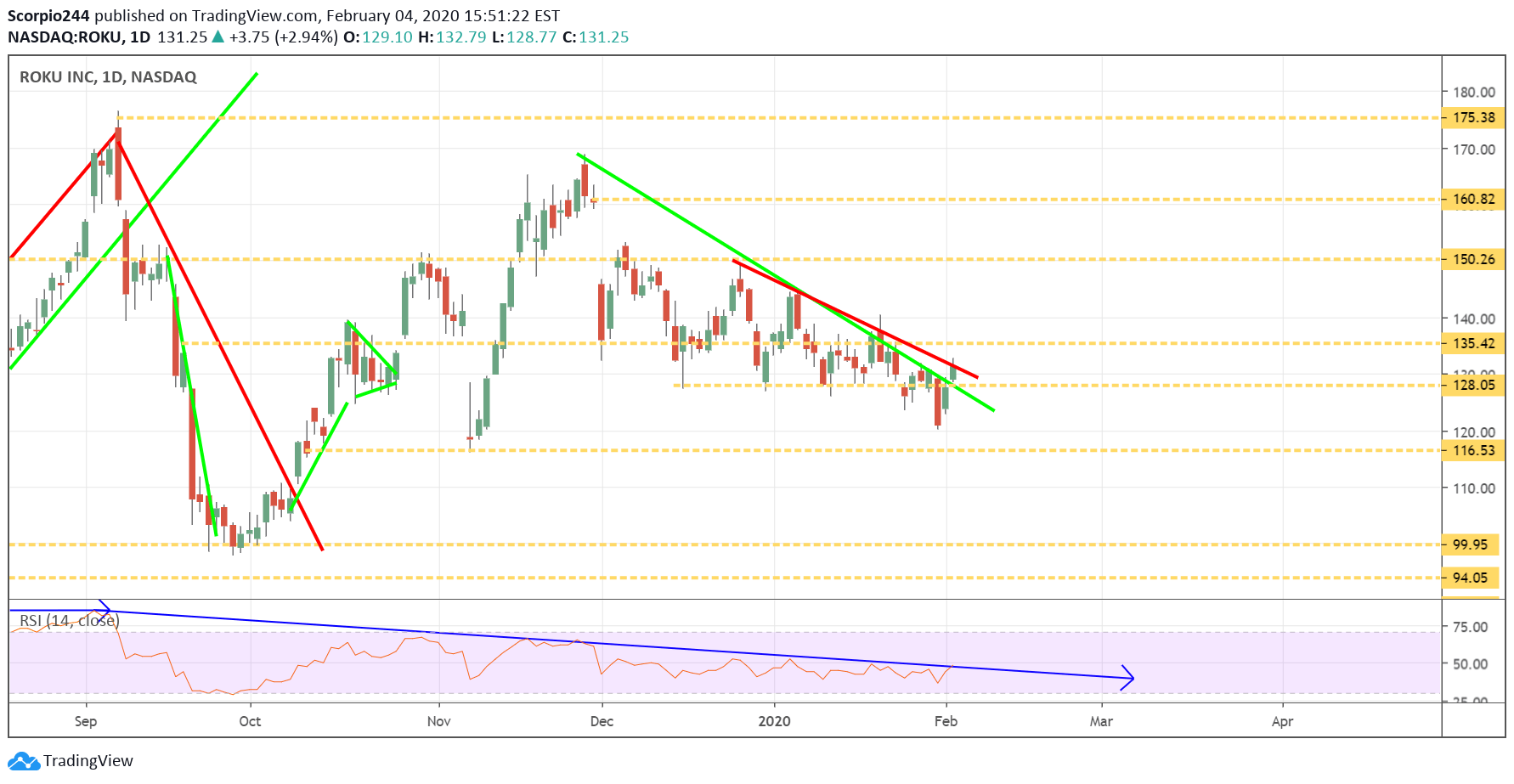The image size is (1514, 784).
Task: Click the Scorpio244 author name
Action: click(x=48, y=15)
